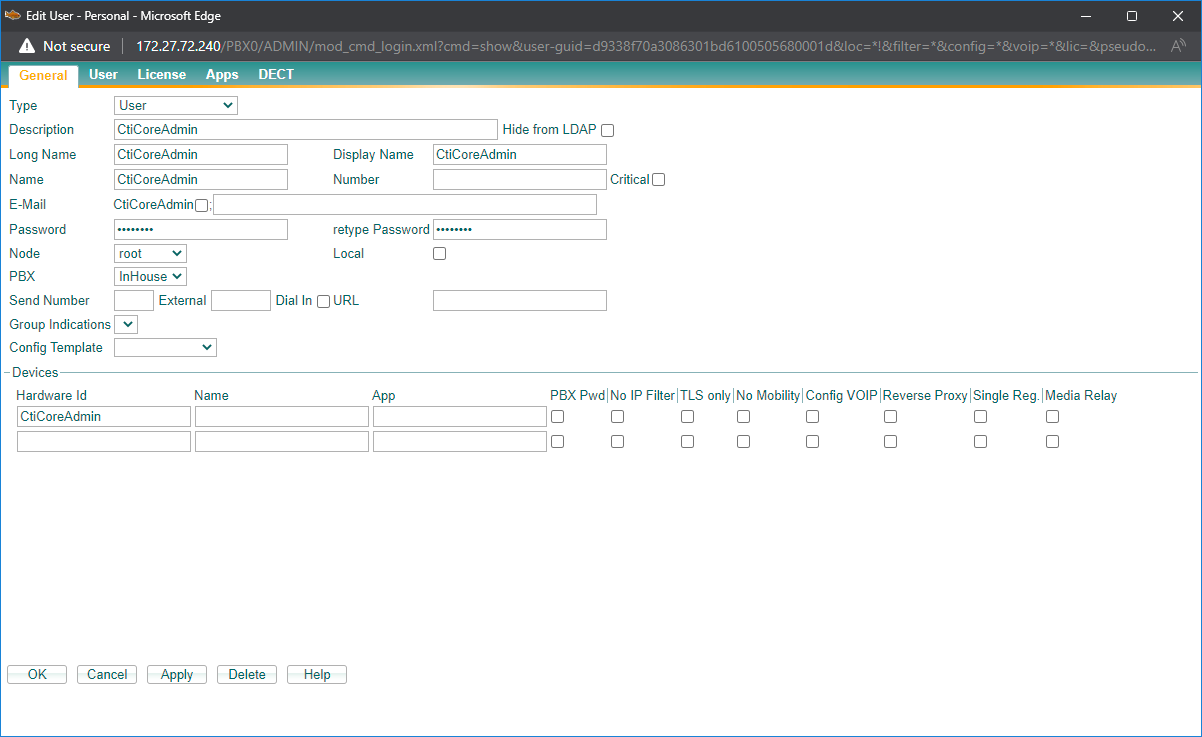Enable the Dial In checkbox

click(323, 301)
